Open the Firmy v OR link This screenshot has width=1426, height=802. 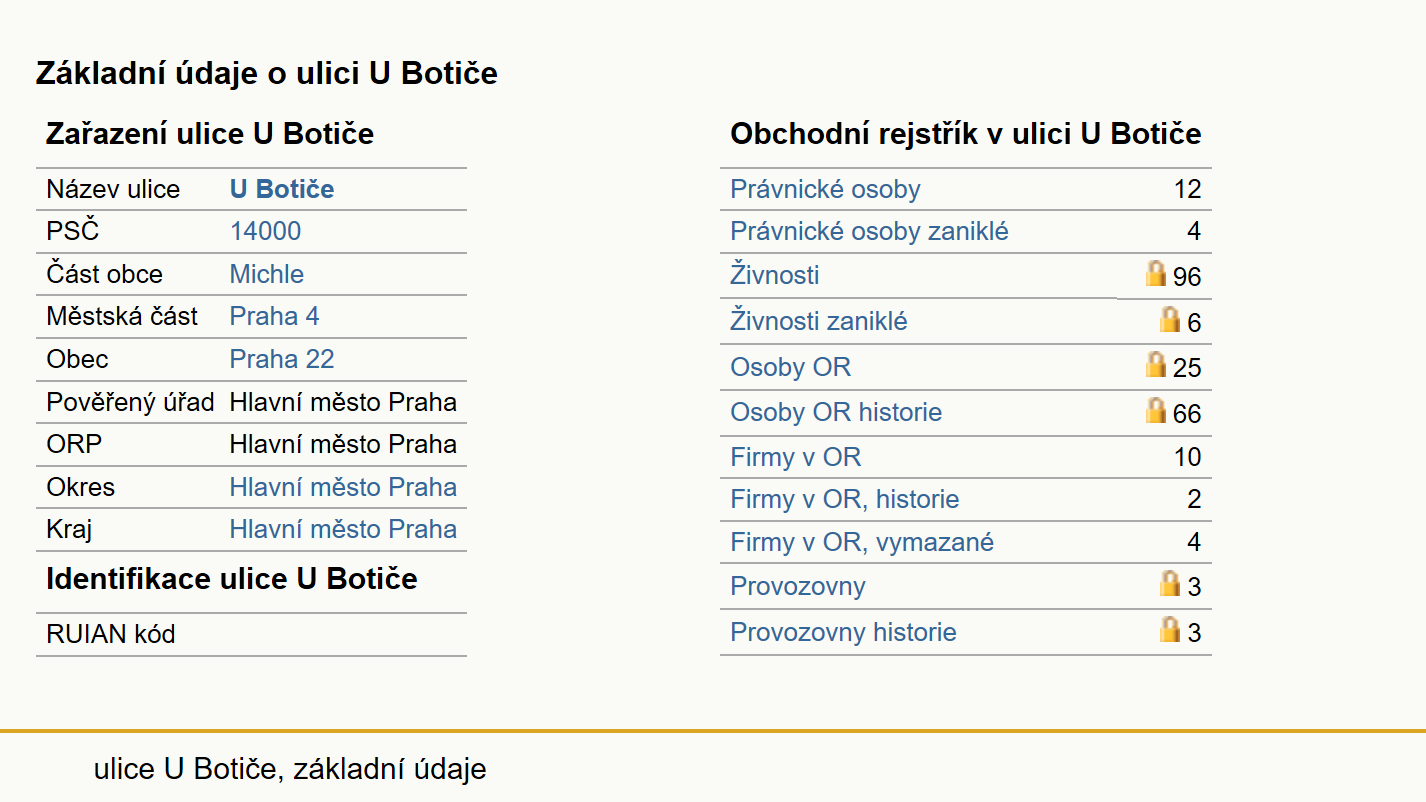coord(795,458)
